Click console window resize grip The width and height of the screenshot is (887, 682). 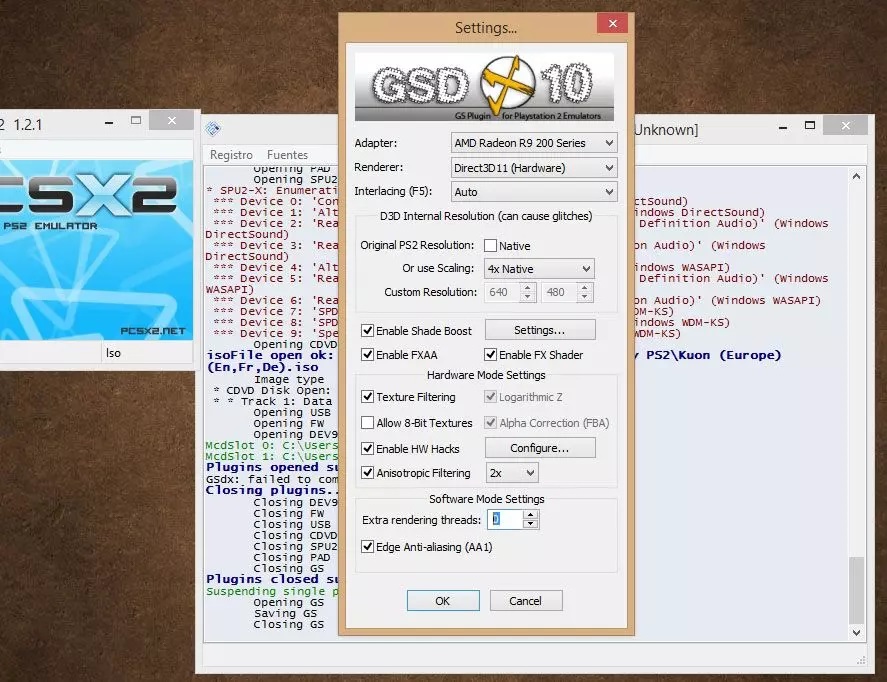pos(861,659)
